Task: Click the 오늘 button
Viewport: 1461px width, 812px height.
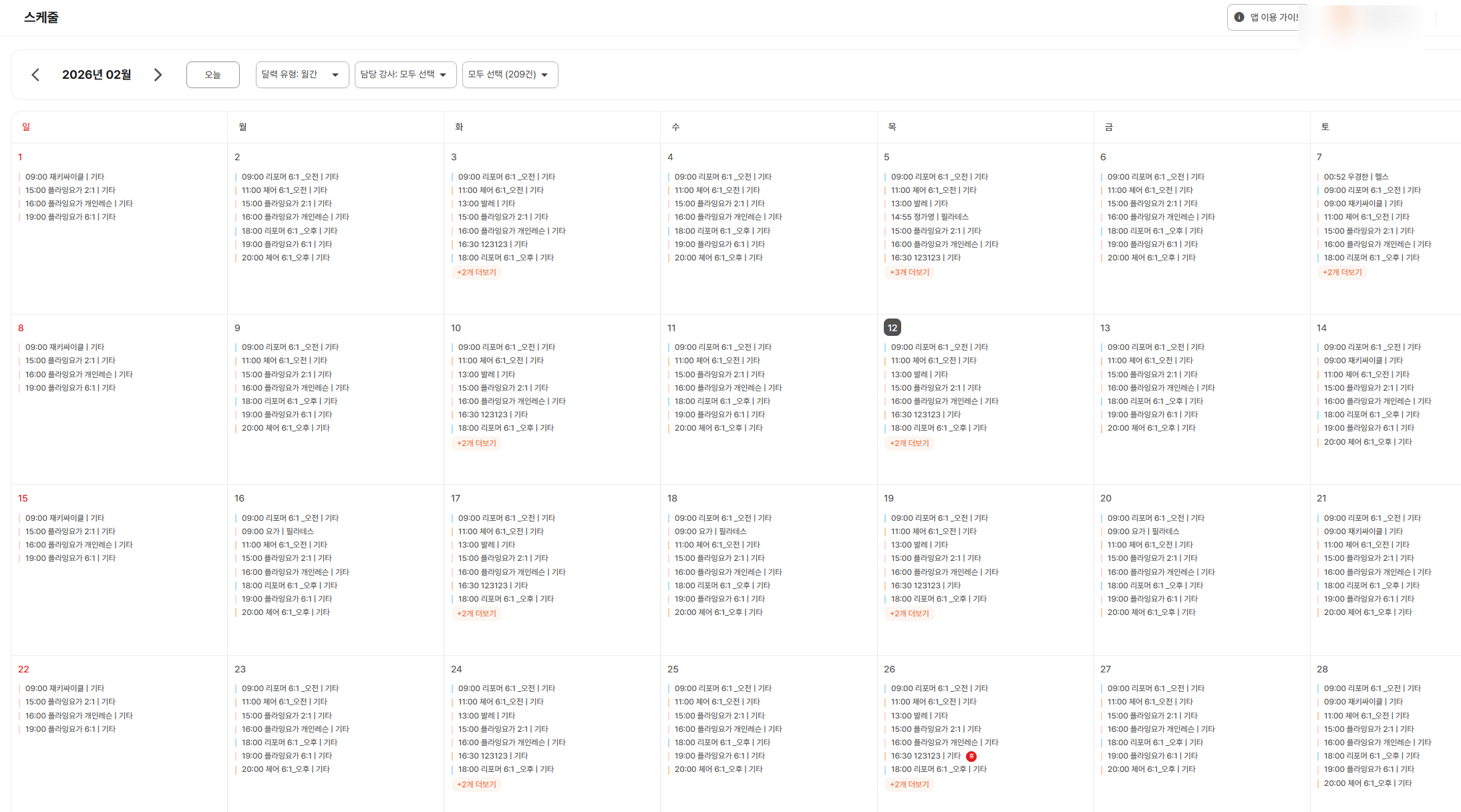Action: tap(212, 75)
